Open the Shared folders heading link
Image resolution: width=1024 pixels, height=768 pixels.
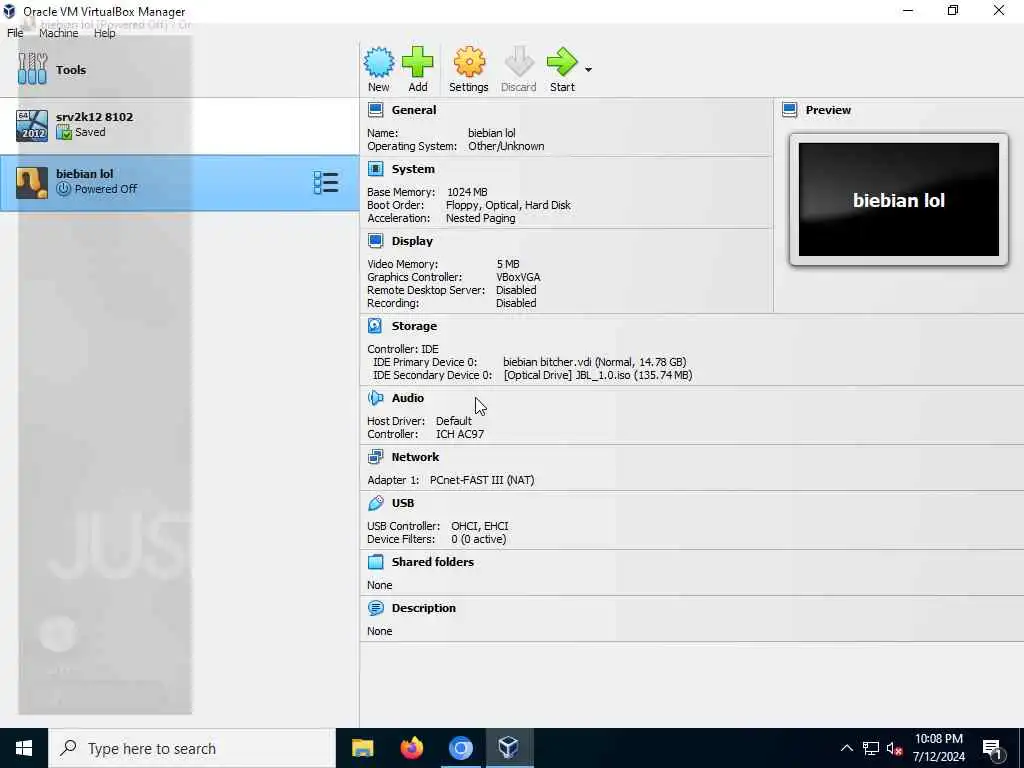[x=433, y=562]
